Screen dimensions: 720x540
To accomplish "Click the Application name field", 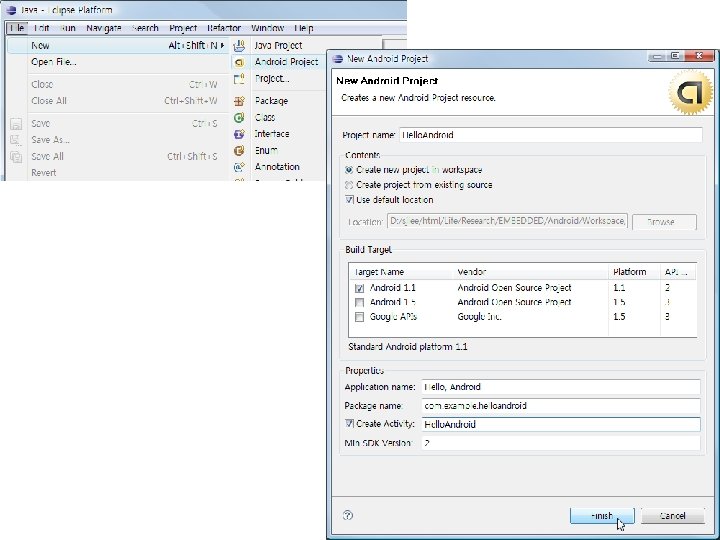I will tap(561, 387).
